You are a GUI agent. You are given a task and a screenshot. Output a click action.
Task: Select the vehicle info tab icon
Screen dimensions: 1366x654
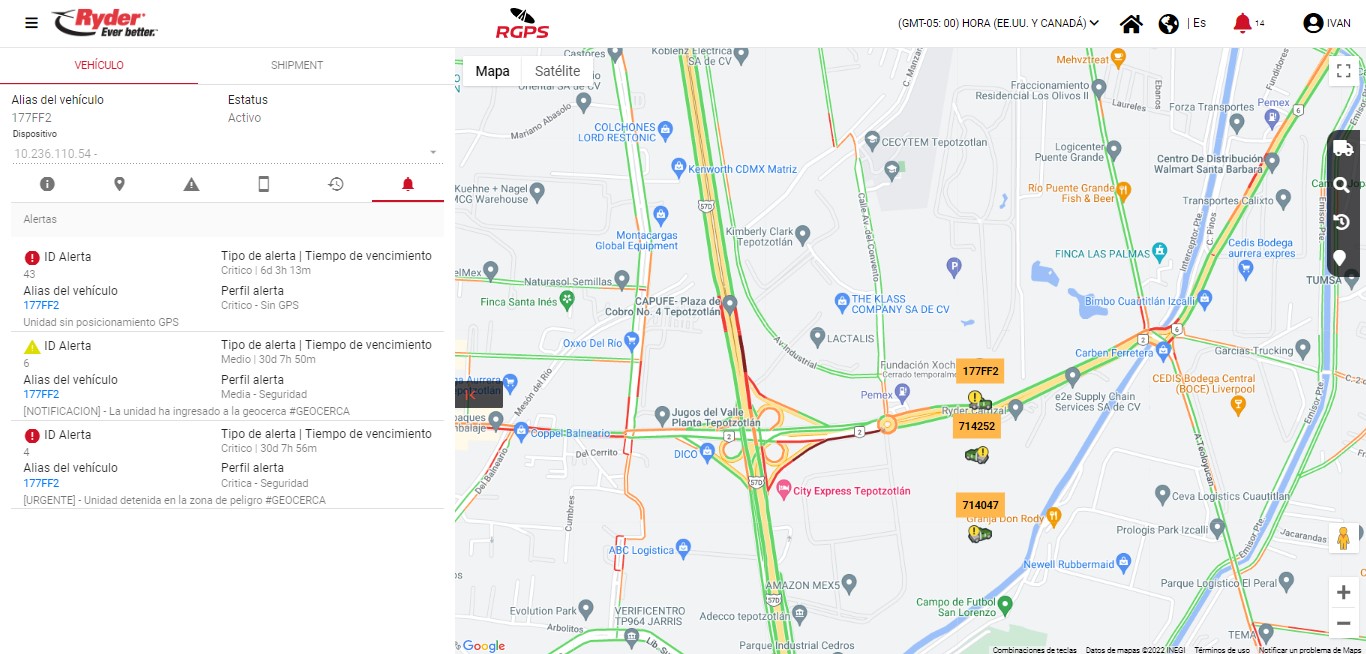(x=47, y=184)
